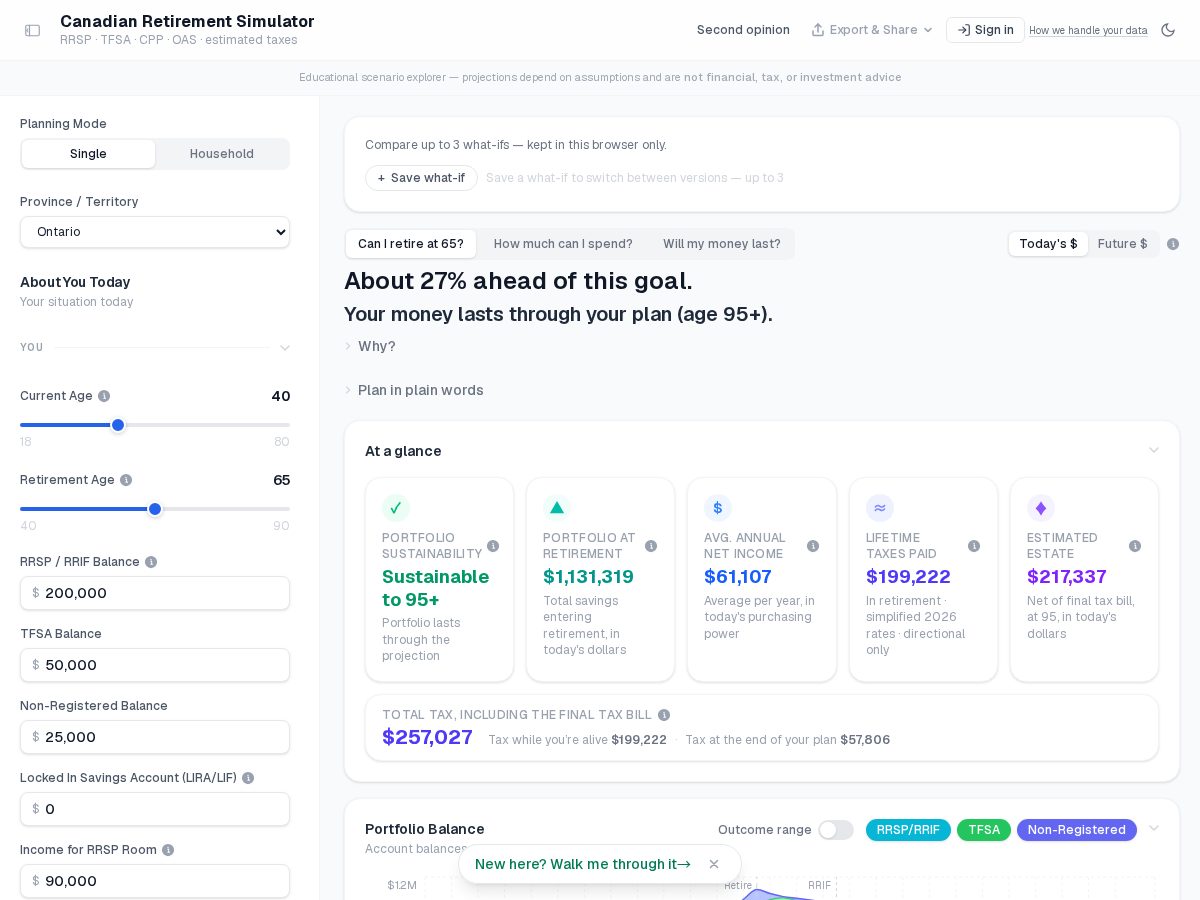This screenshot has width=1200, height=900.
Task: Click wavy lines icon on Lifetime Taxes card
Action: click(880, 508)
